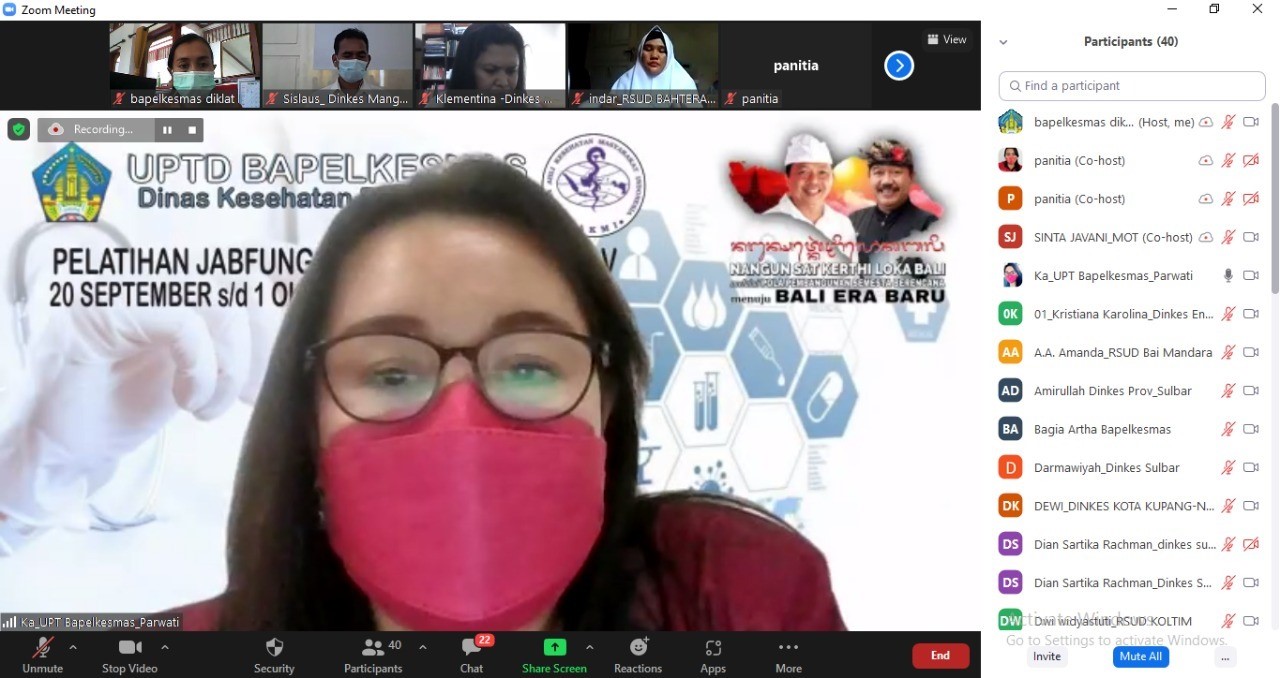Click the red End meeting button
Viewport: 1280px width, 678px height.
point(940,655)
